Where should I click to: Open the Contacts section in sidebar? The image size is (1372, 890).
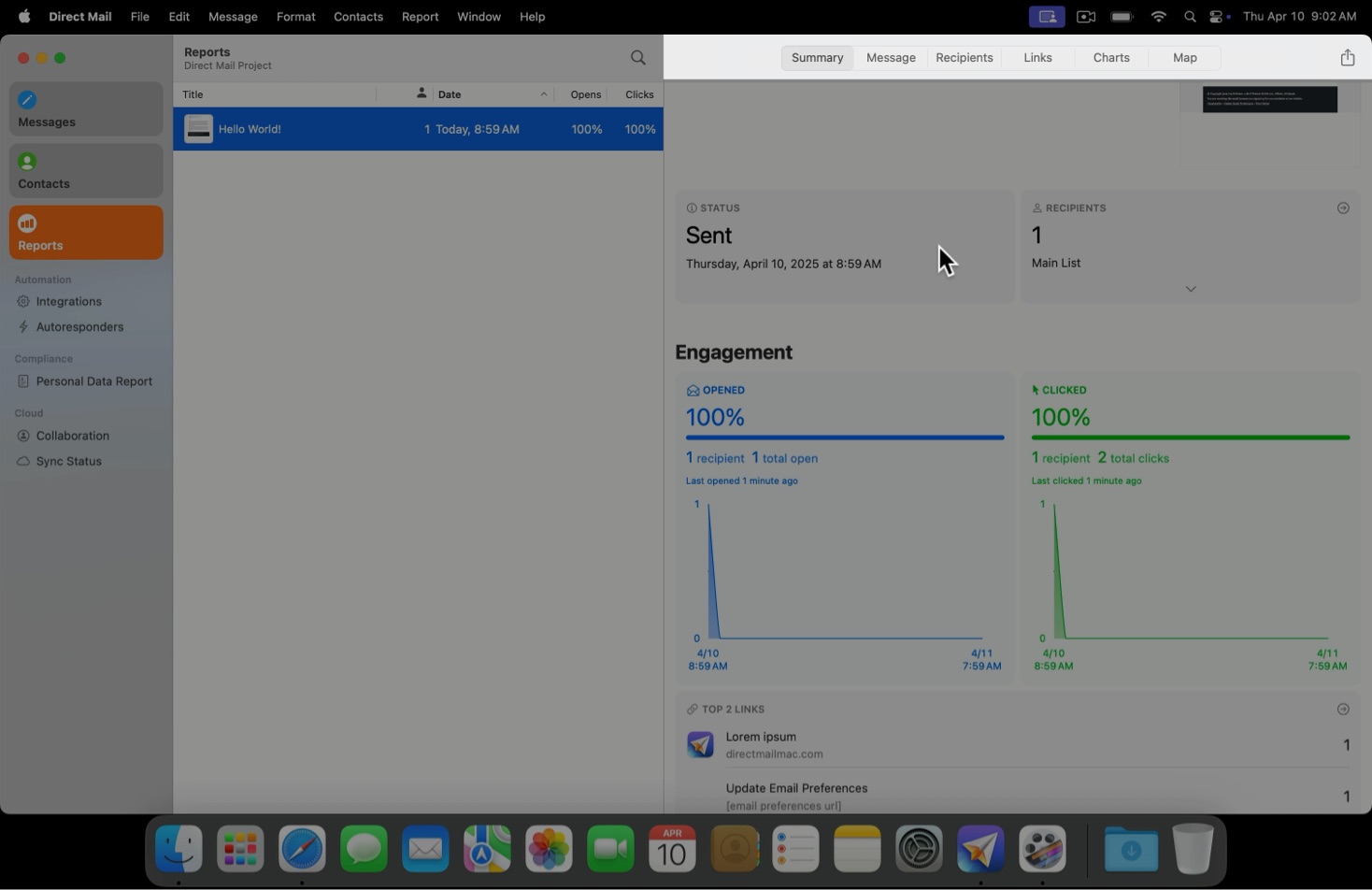(85, 171)
